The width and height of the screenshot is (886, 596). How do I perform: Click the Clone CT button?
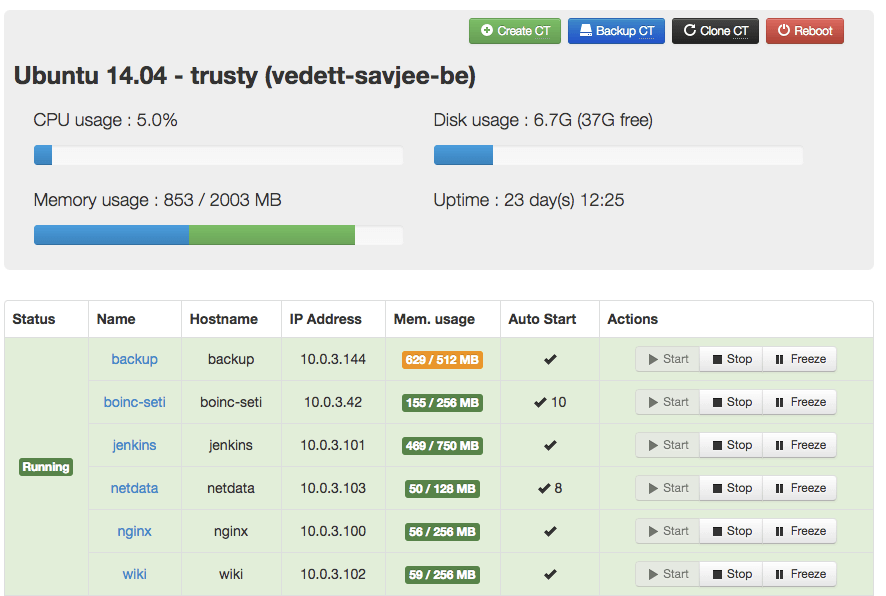coord(715,31)
